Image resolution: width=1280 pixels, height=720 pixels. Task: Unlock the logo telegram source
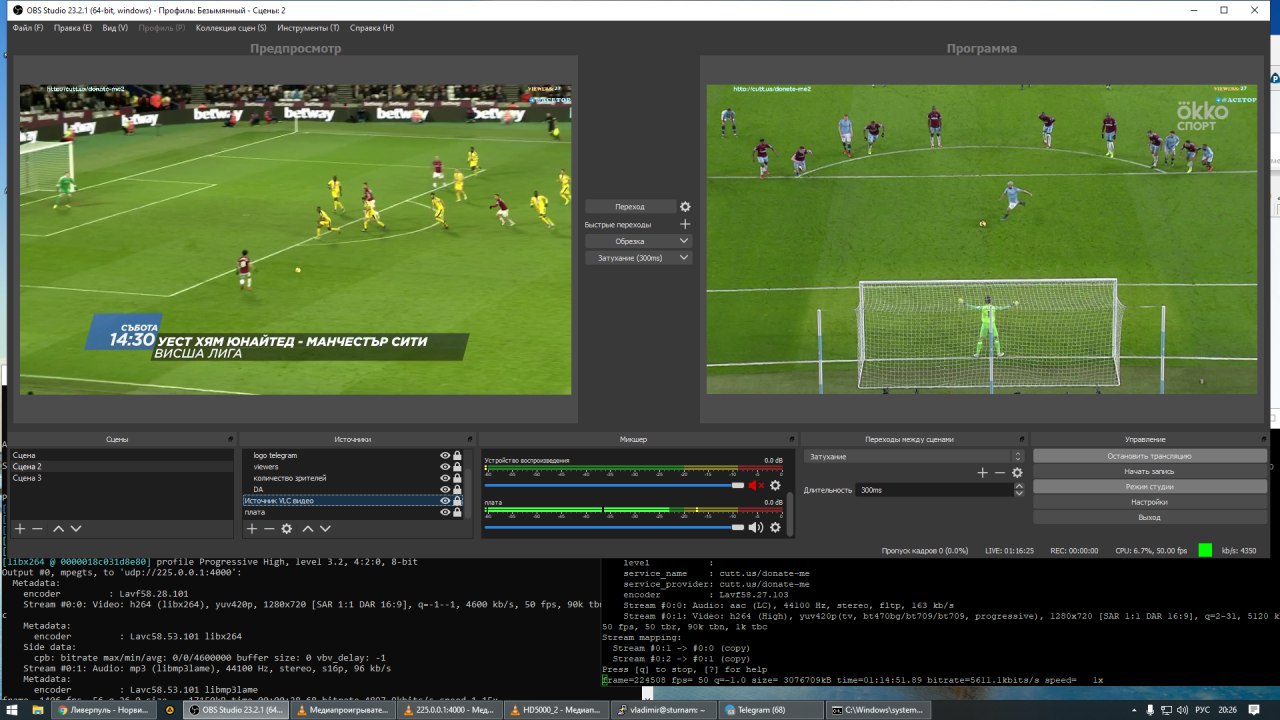pos(458,456)
